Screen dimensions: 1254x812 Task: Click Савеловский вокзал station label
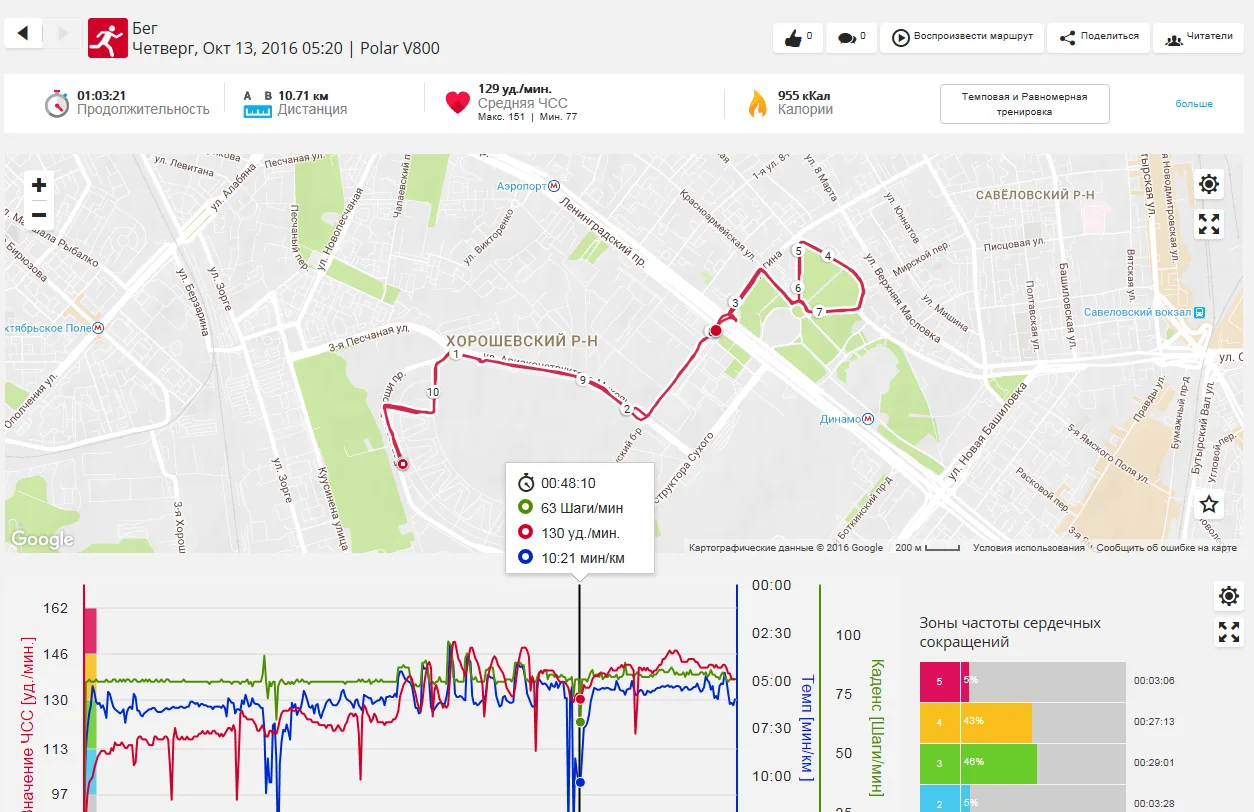pyautogui.click(x=1137, y=312)
